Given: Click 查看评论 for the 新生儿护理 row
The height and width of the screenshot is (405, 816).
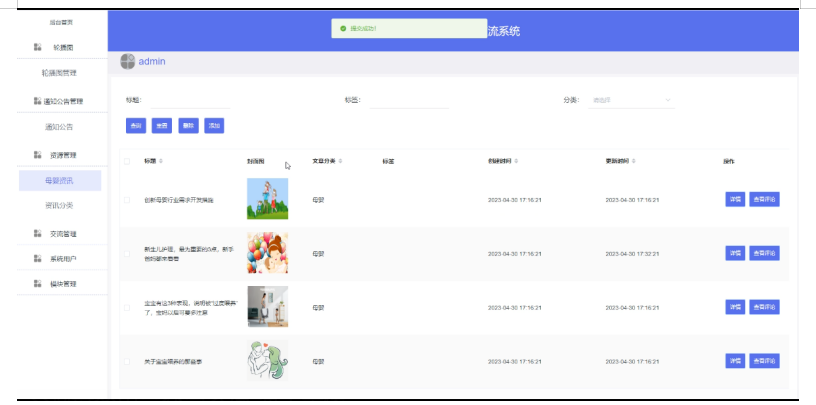Looking at the screenshot, I should click(x=764, y=254).
